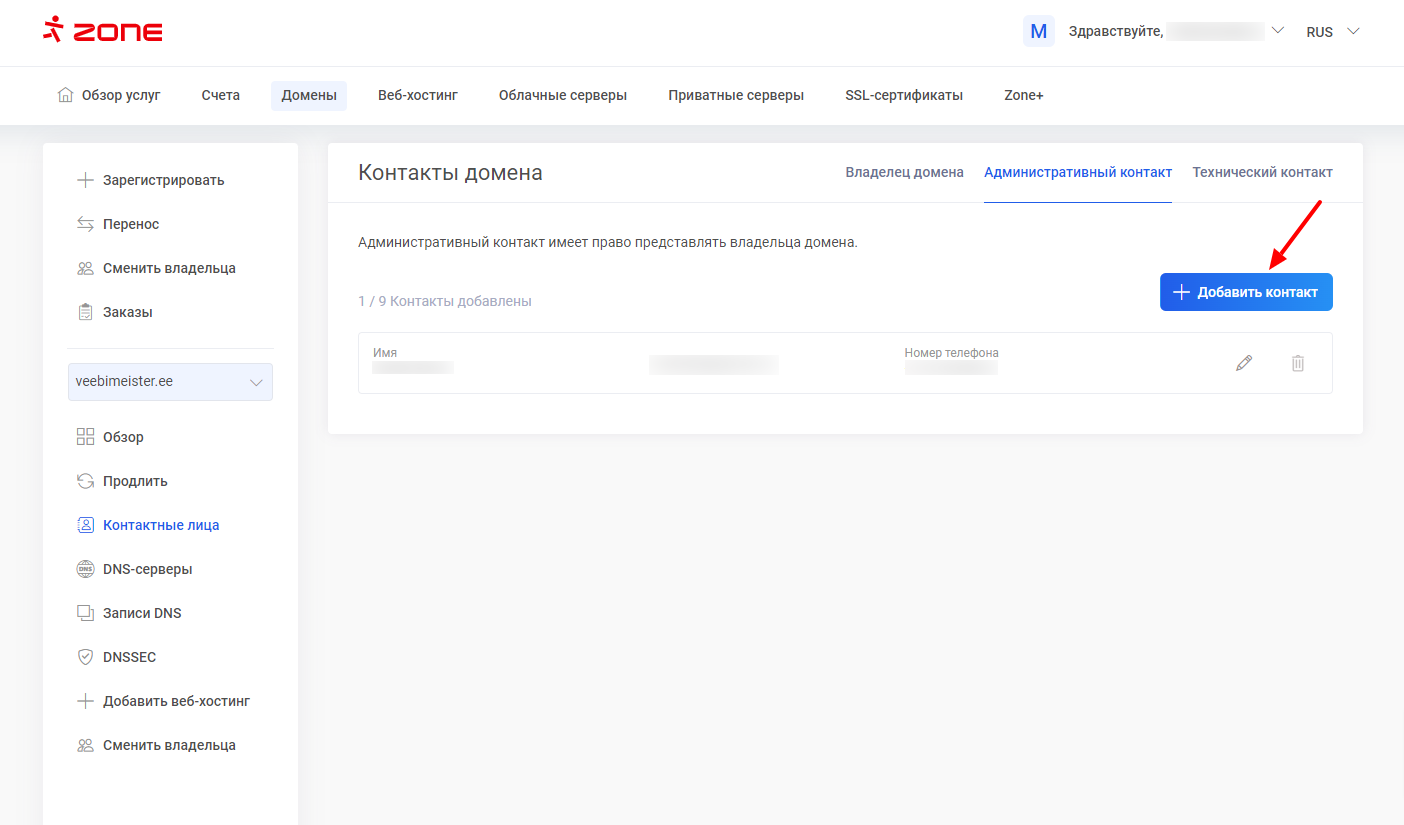Open DNS-серверы in the sidebar
This screenshot has height=825, width=1404.
[x=147, y=569]
